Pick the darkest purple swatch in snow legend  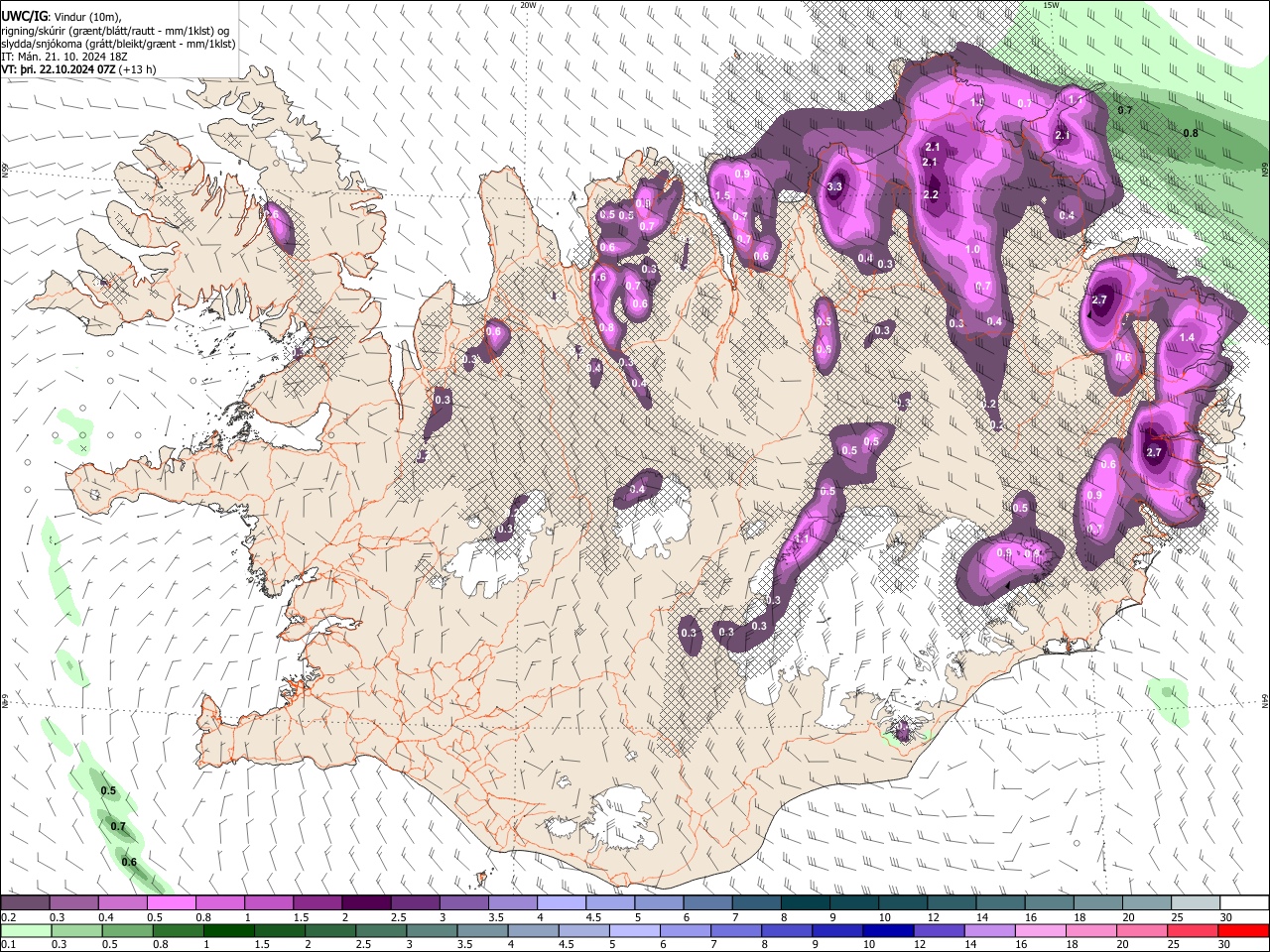(x=365, y=903)
